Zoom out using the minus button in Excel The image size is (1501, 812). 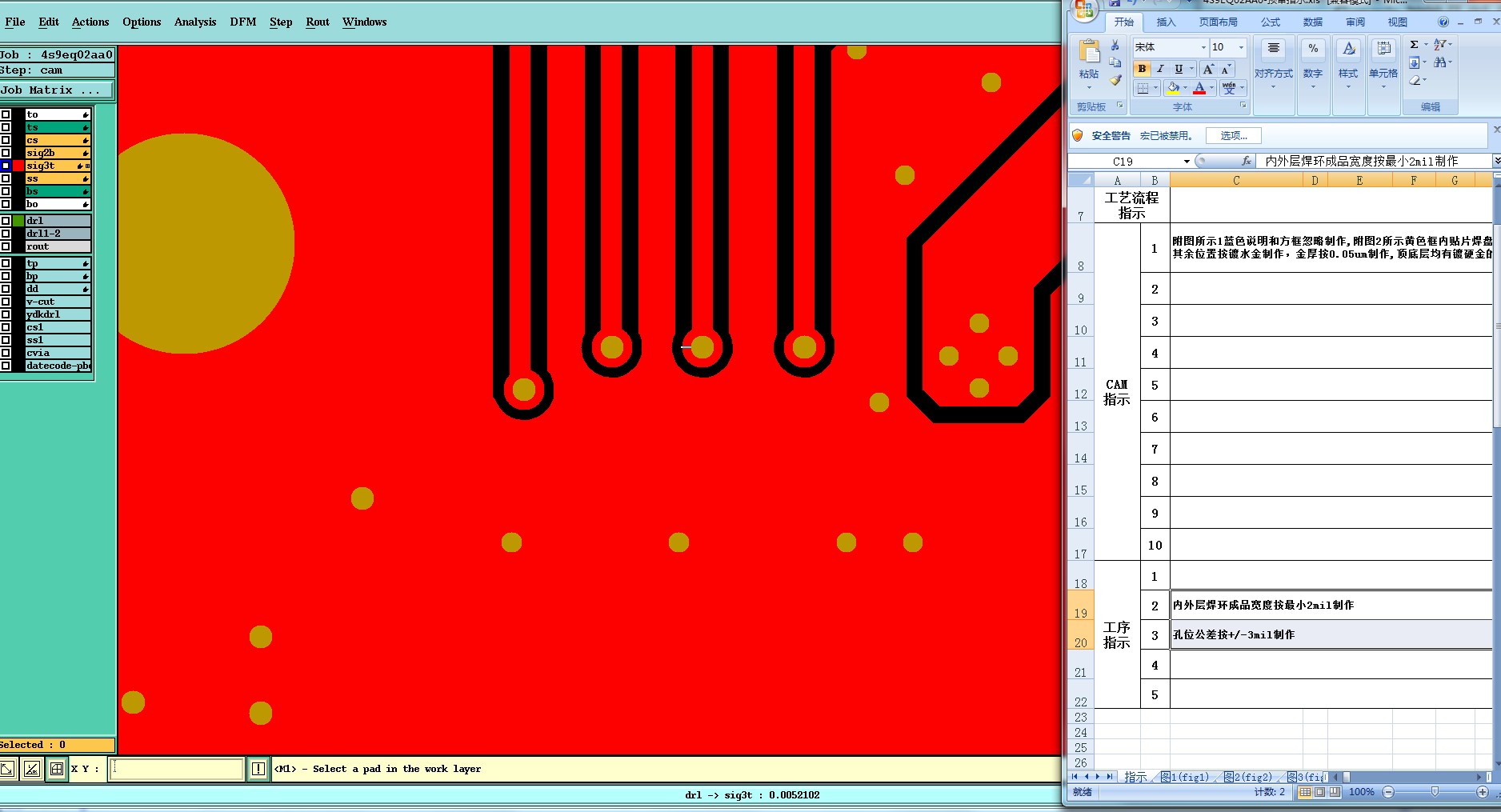tap(1388, 792)
